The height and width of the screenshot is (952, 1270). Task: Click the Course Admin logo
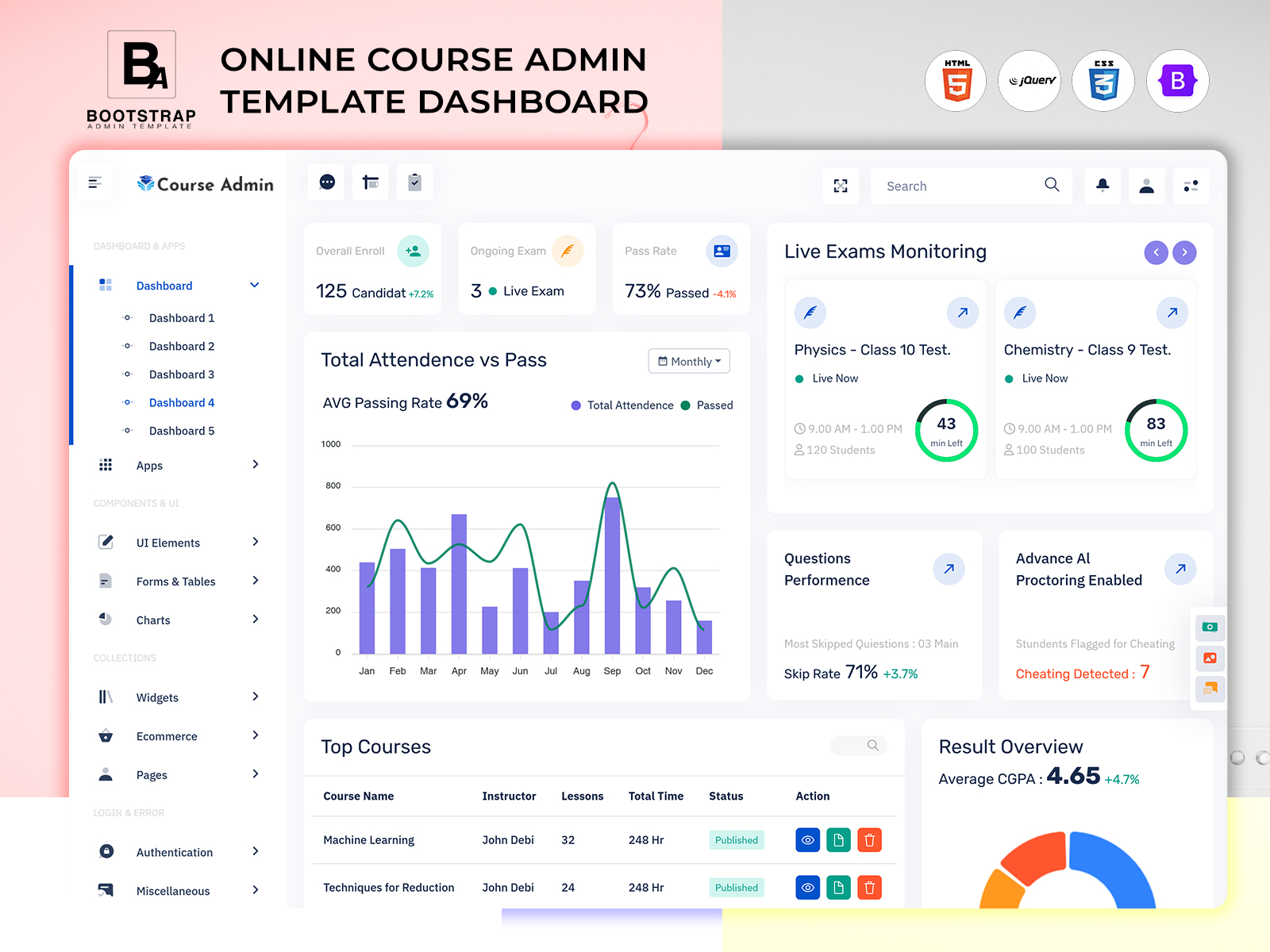point(205,184)
